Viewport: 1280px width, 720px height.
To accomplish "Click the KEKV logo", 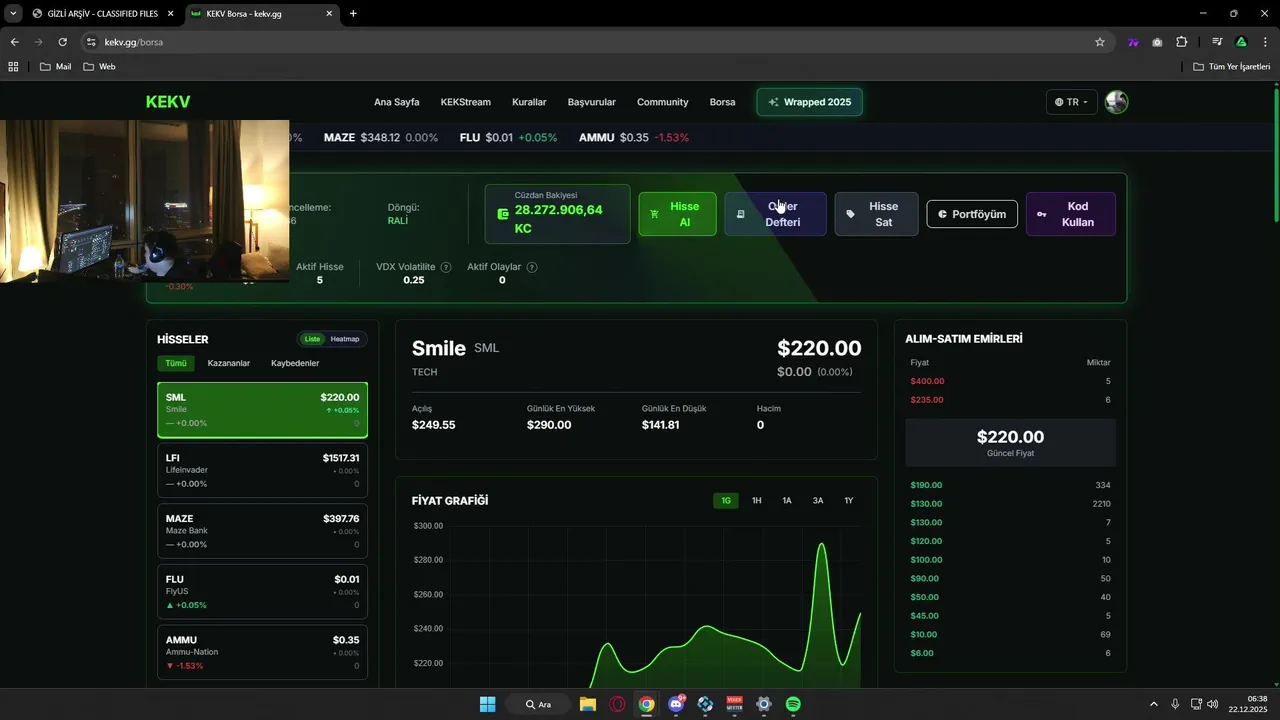I will [x=168, y=102].
